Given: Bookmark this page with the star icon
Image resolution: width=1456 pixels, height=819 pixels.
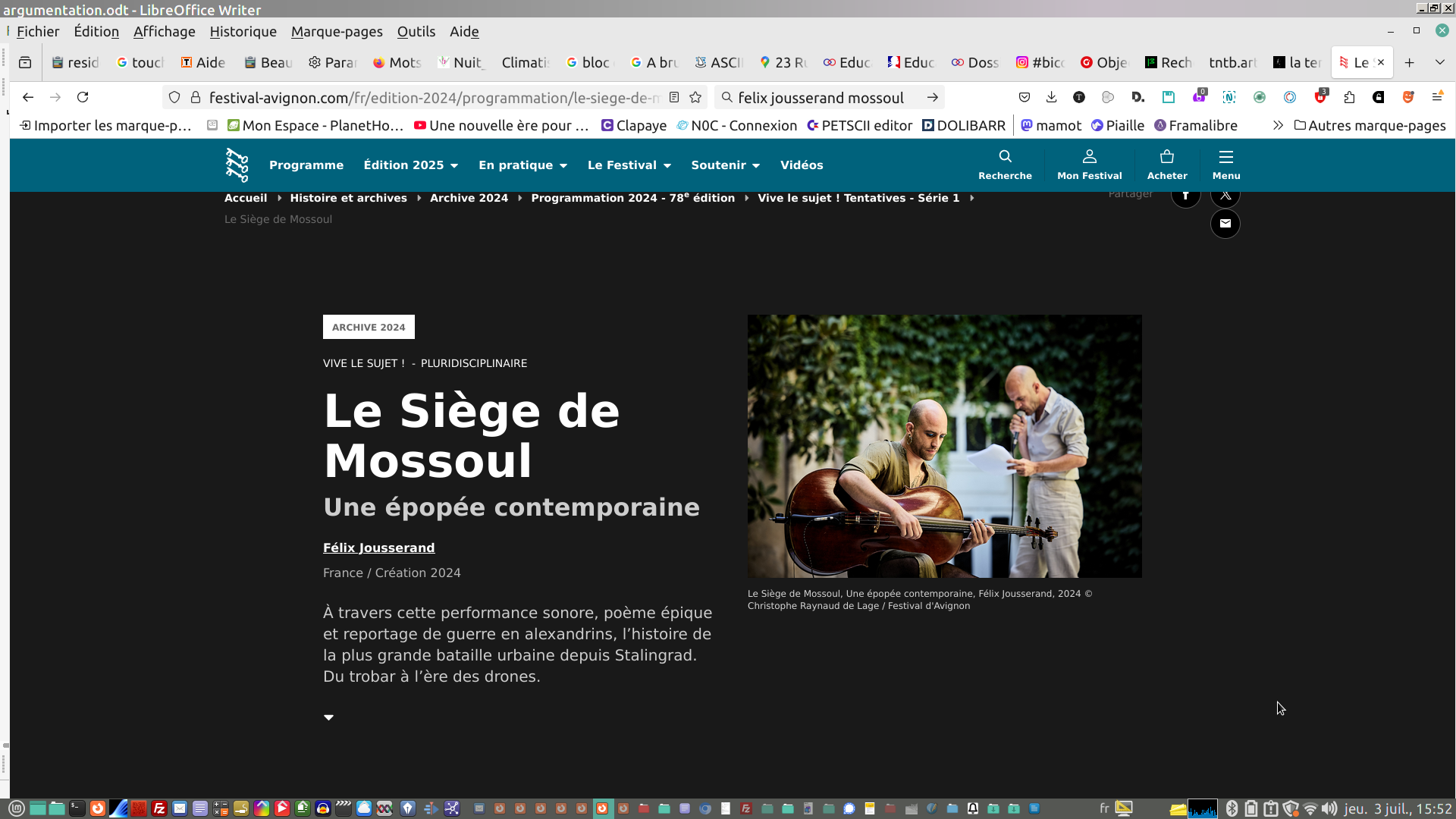Looking at the screenshot, I should tap(695, 97).
